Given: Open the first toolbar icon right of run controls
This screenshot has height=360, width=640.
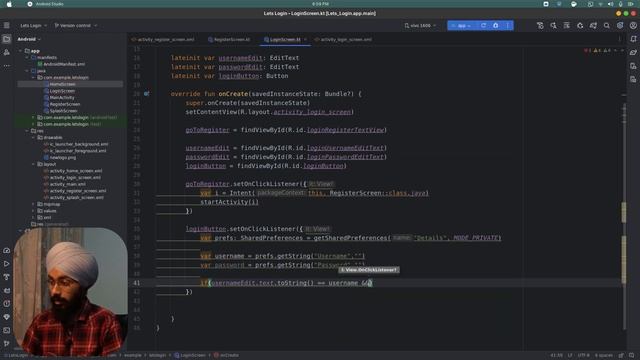Looking at the screenshot, I should [540, 25].
